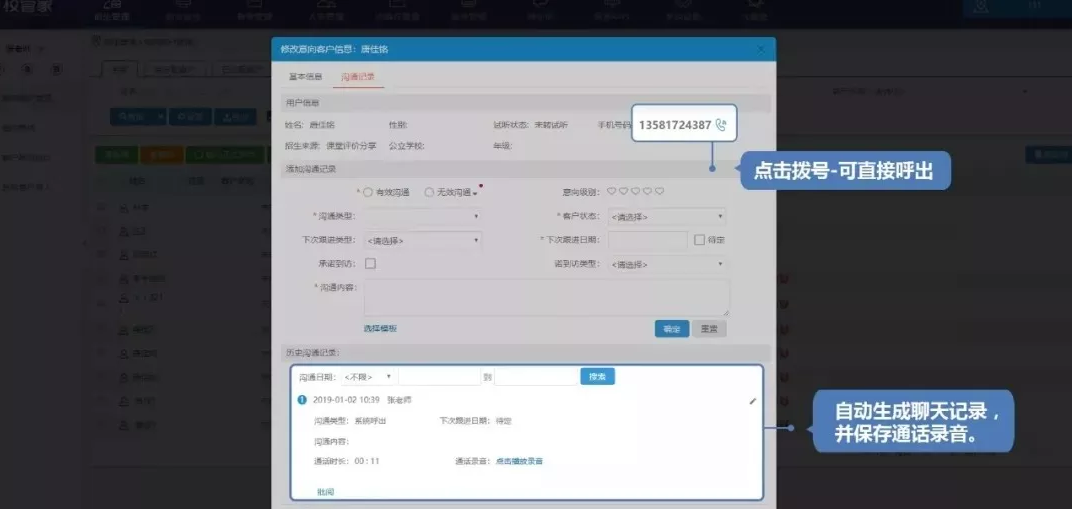Close the 修改意向客户信息 dialog with the X

(x=761, y=48)
